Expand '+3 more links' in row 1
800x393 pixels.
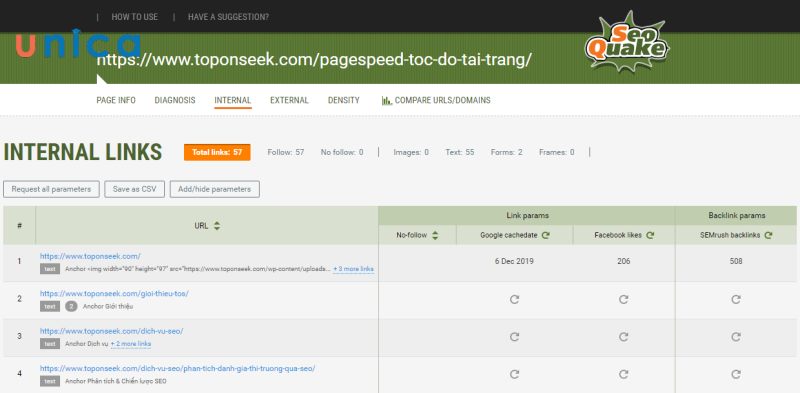pyautogui.click(x=354, y=269)
